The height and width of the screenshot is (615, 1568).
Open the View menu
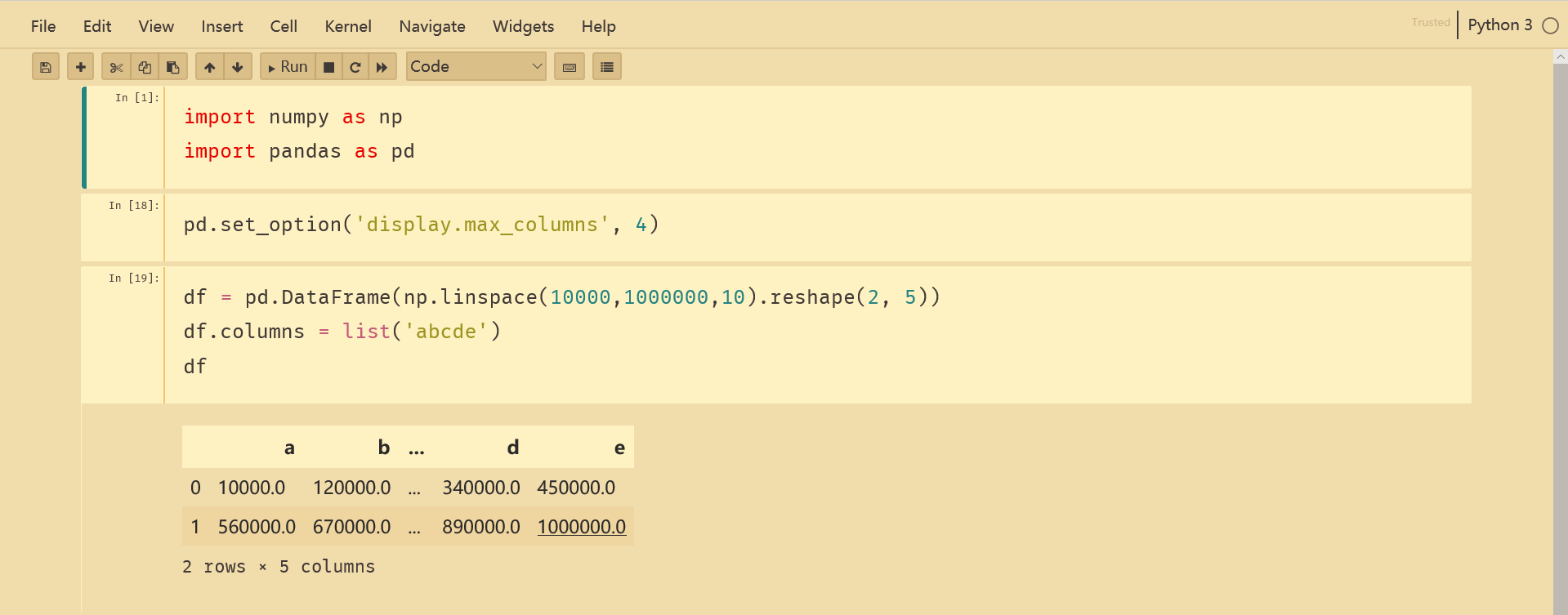point(156,26)
